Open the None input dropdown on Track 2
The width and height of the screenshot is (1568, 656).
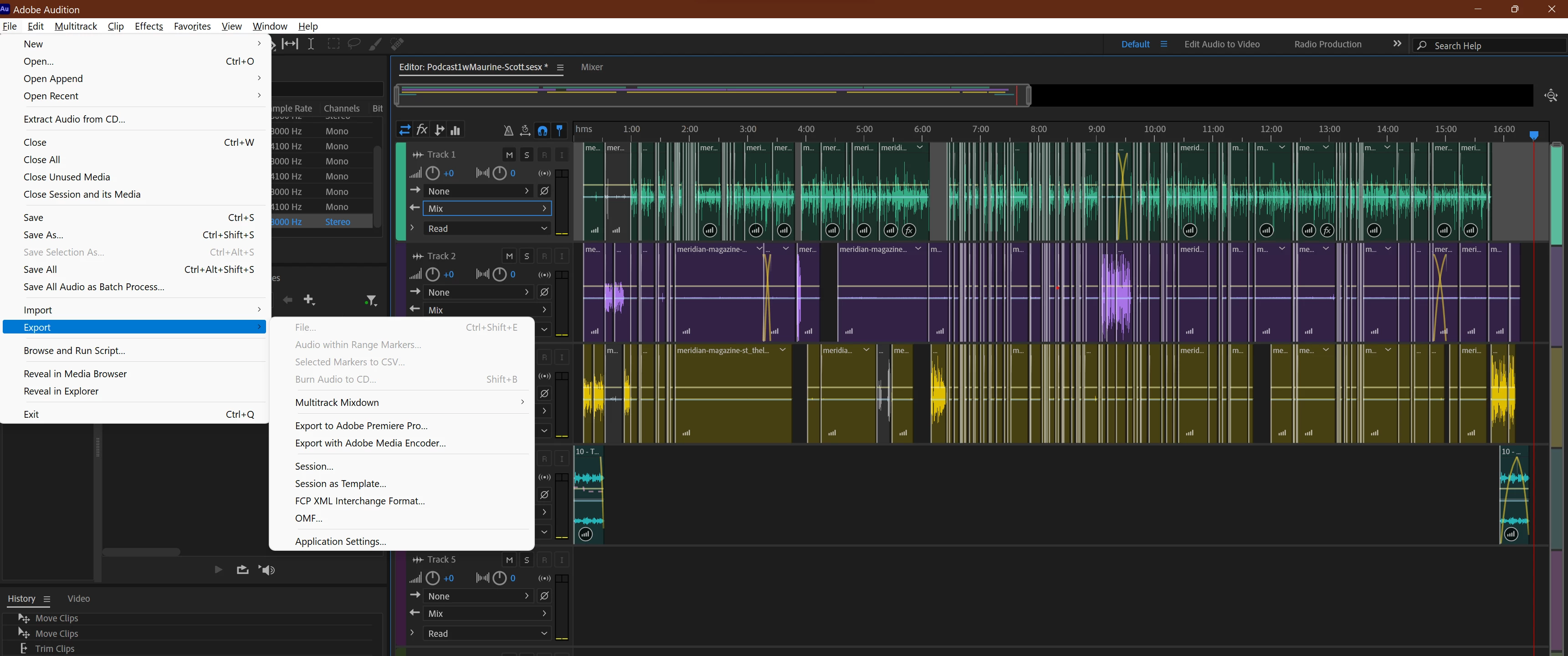478,292
